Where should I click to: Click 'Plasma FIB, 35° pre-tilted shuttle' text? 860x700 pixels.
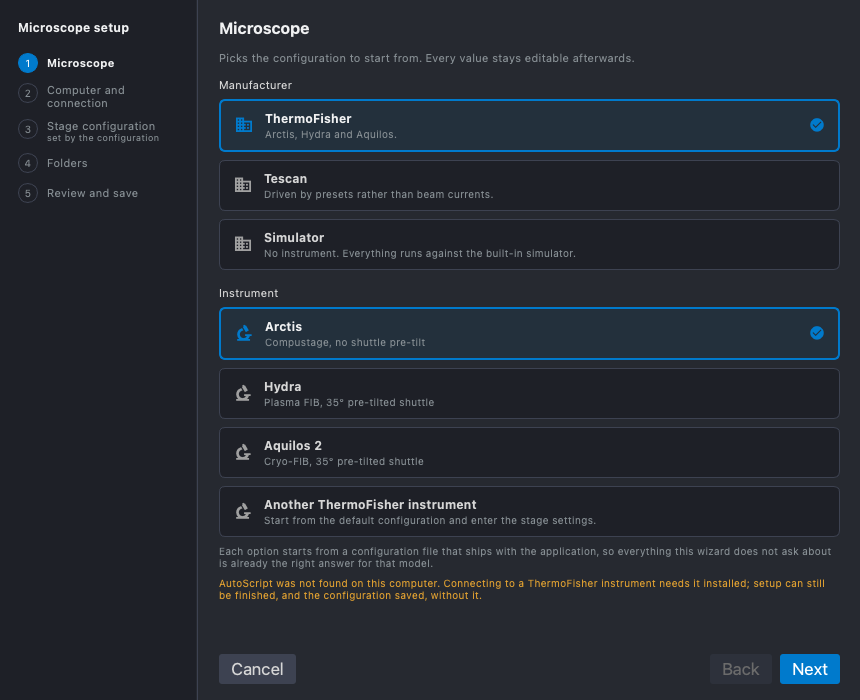pos(349,402)
